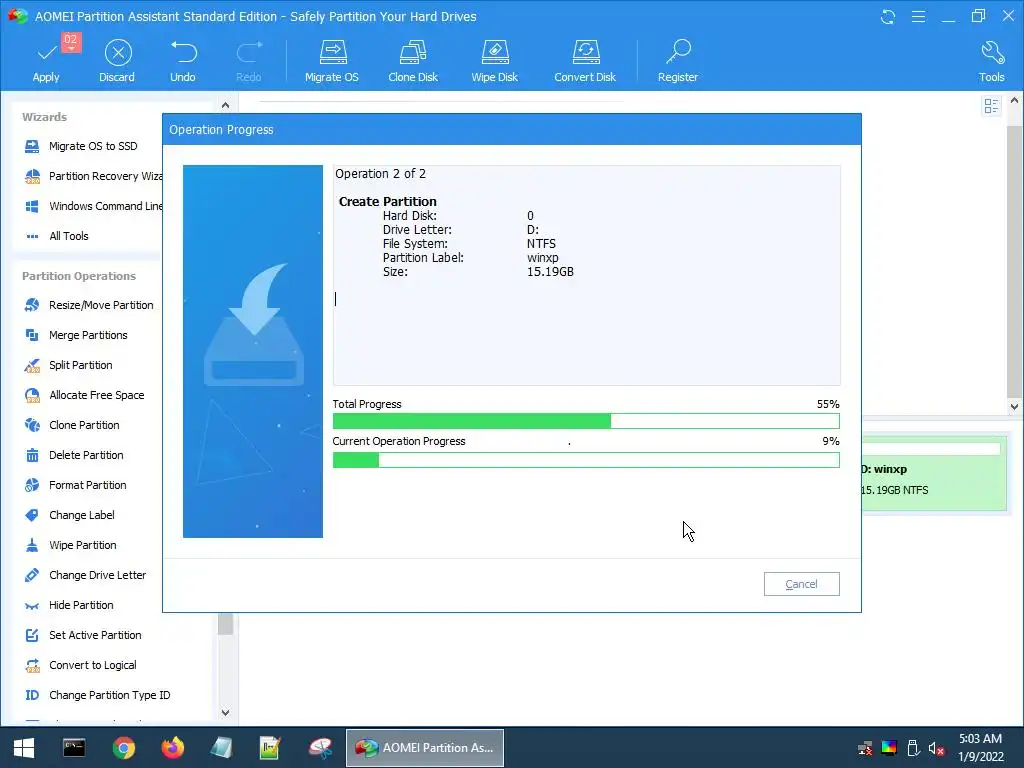
Task: Select Allocate Free Space operation
Action: (x=84, y=395)
